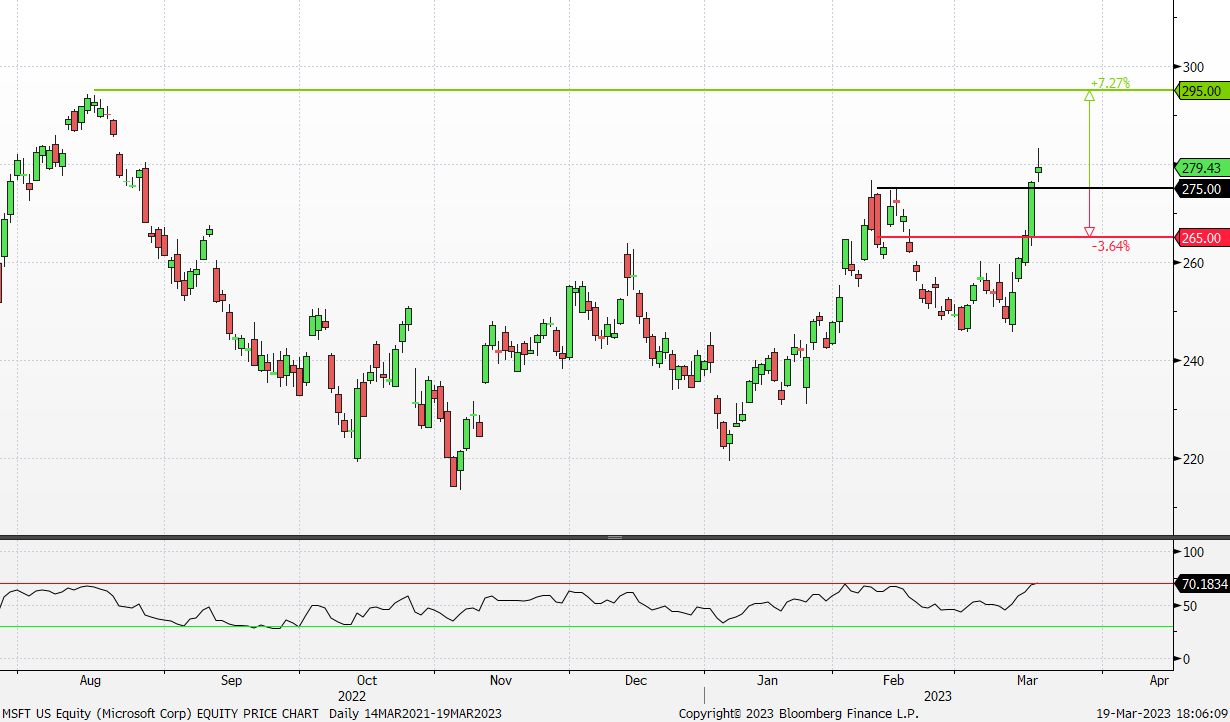Screen dimensions: 1230x722
Task: Select the downward red arrowhead marker
Action: [x=1089, y=232]
